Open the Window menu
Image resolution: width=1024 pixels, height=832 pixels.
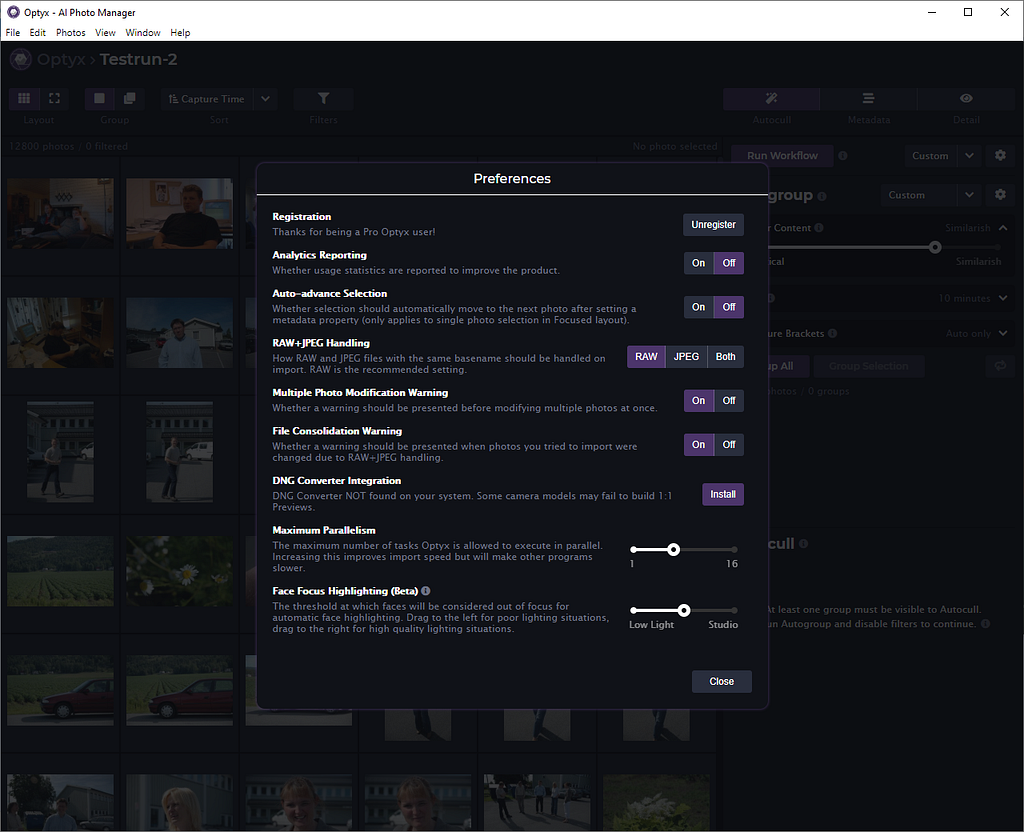click(x=143, y=33)
